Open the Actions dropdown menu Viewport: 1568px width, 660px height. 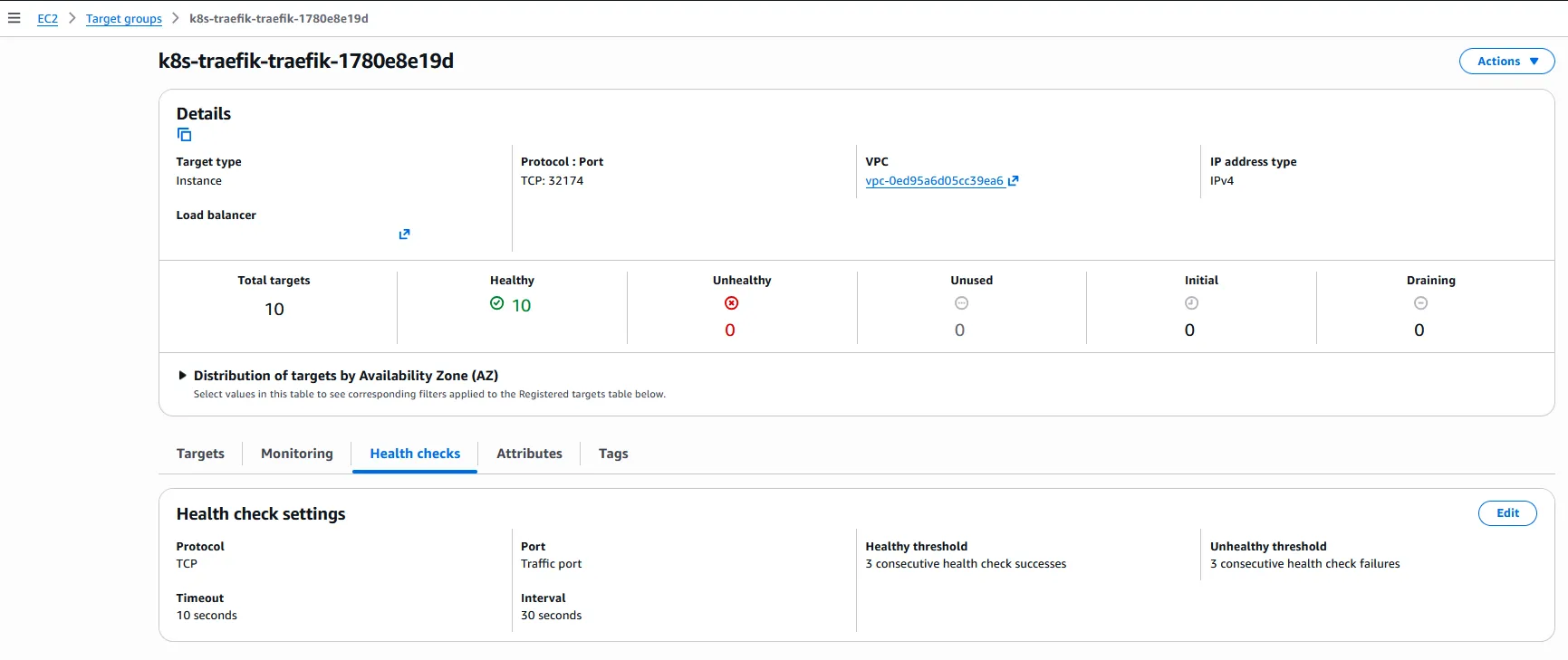[1506, 62]
